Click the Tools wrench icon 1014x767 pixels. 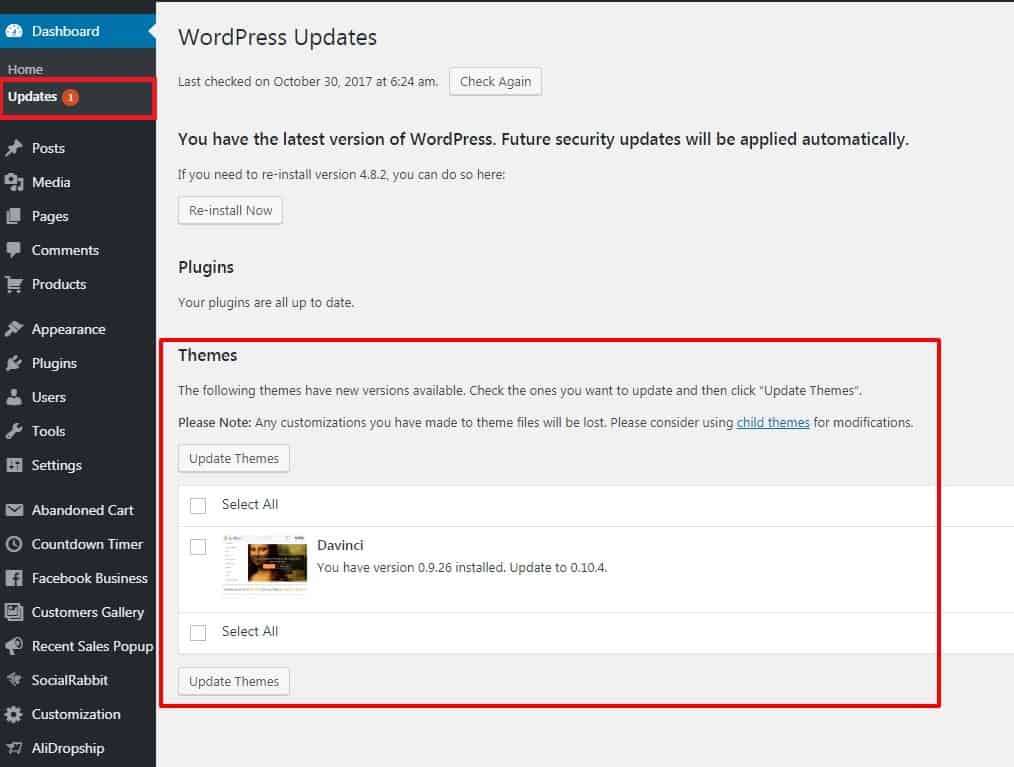point(14,431)
